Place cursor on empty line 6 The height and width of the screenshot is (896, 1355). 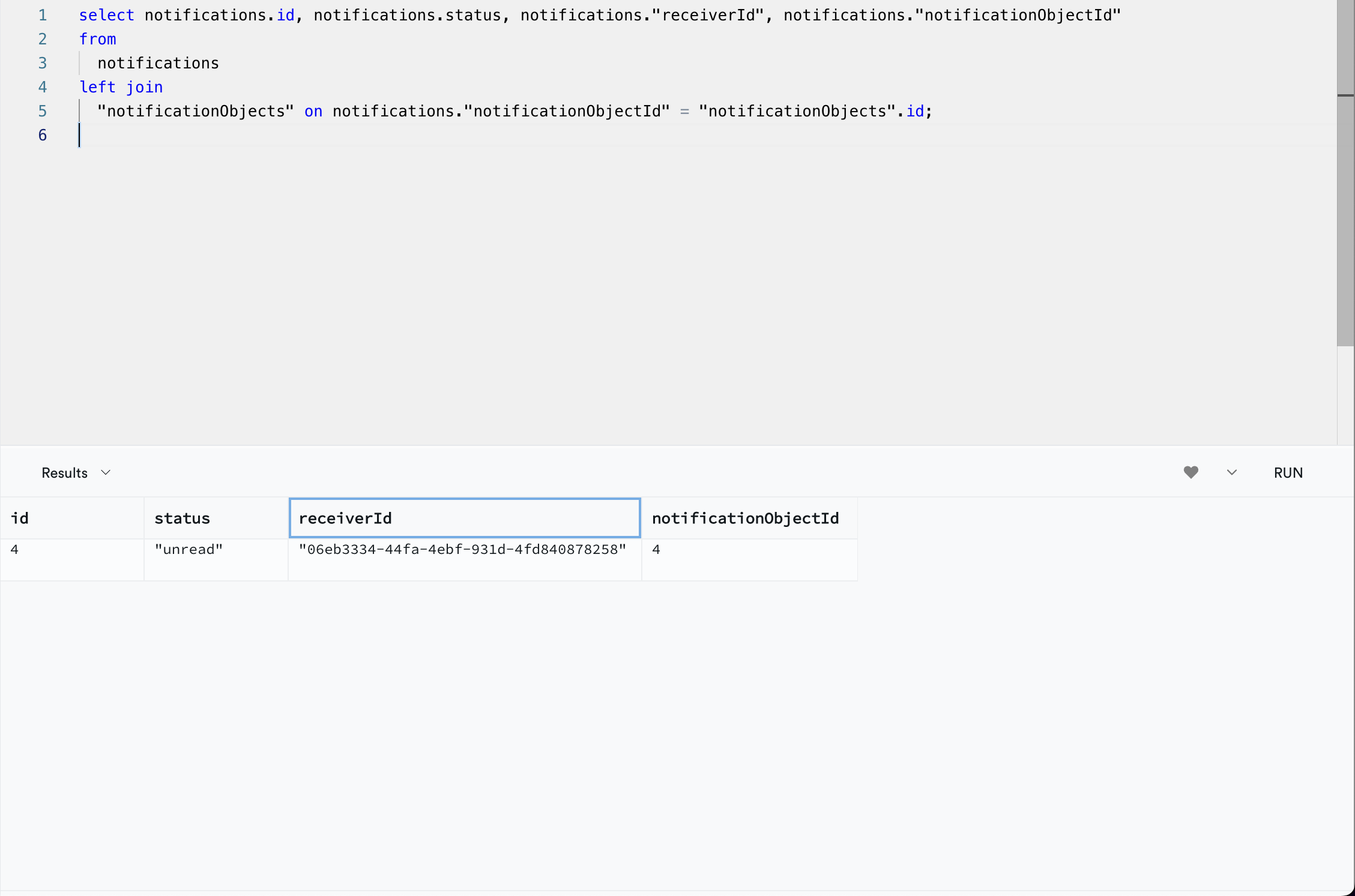point(84,135)
